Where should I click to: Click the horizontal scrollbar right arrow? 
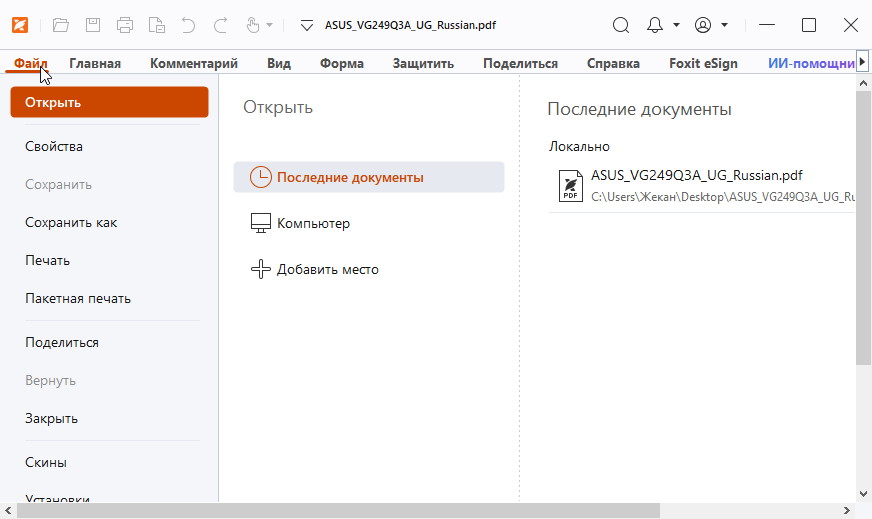coord(846,511)
